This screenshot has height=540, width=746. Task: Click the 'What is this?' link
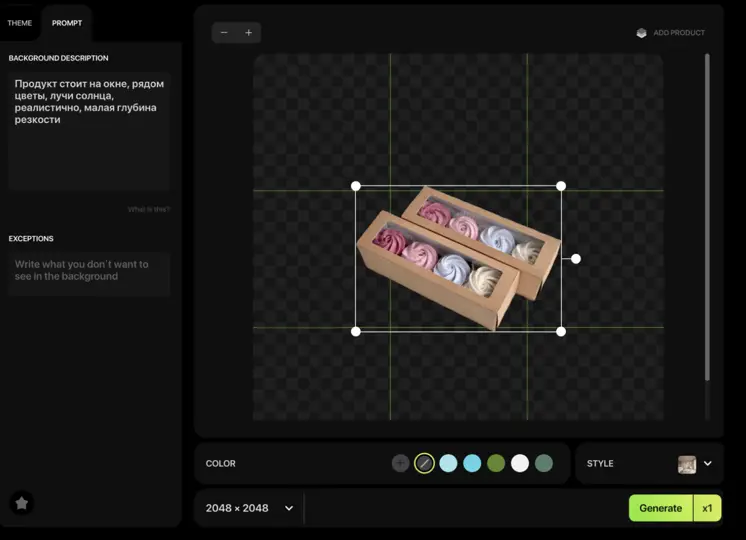tap(148, 209)
